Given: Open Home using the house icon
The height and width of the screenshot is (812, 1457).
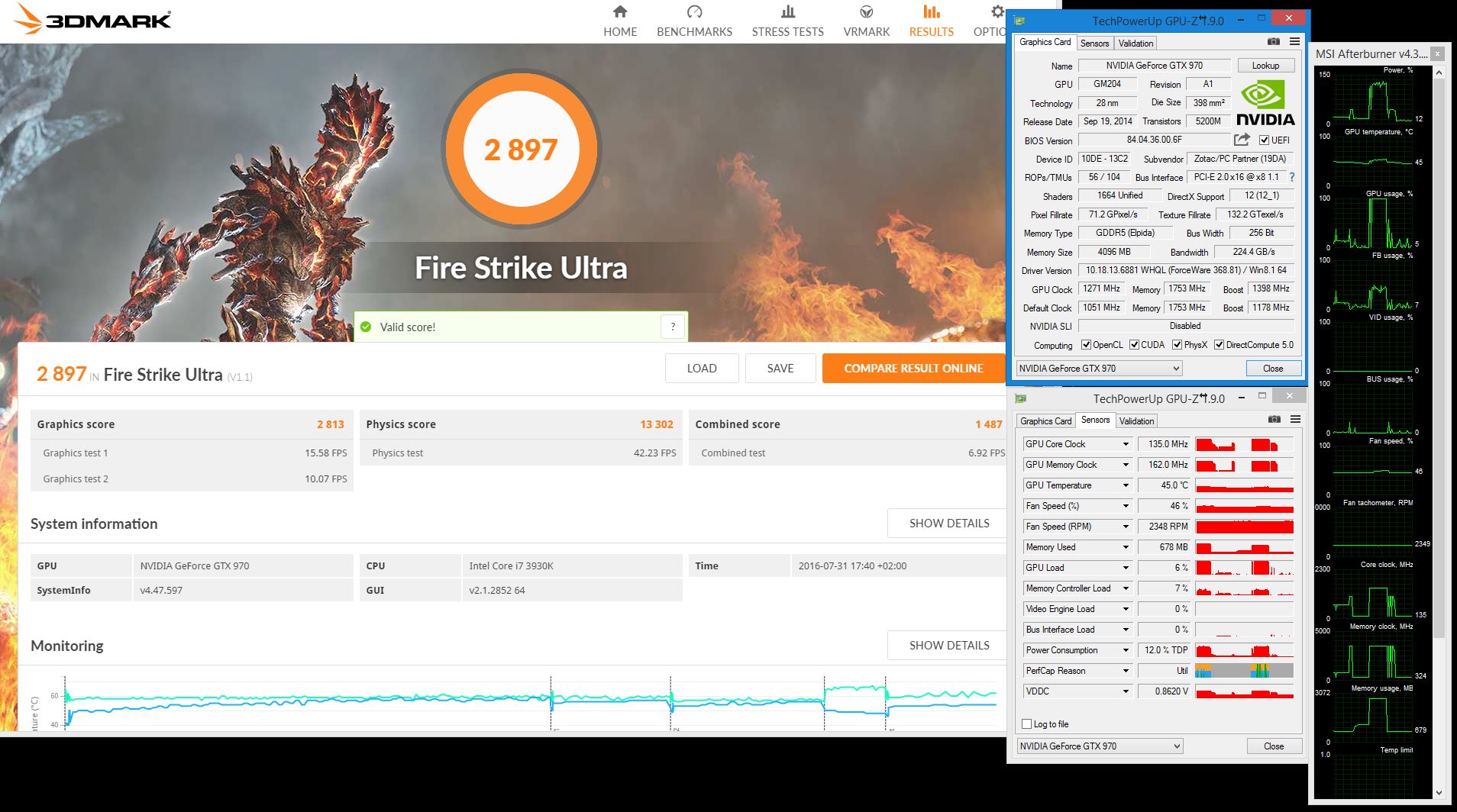Looking at the screenshot, I should (620, 13).
